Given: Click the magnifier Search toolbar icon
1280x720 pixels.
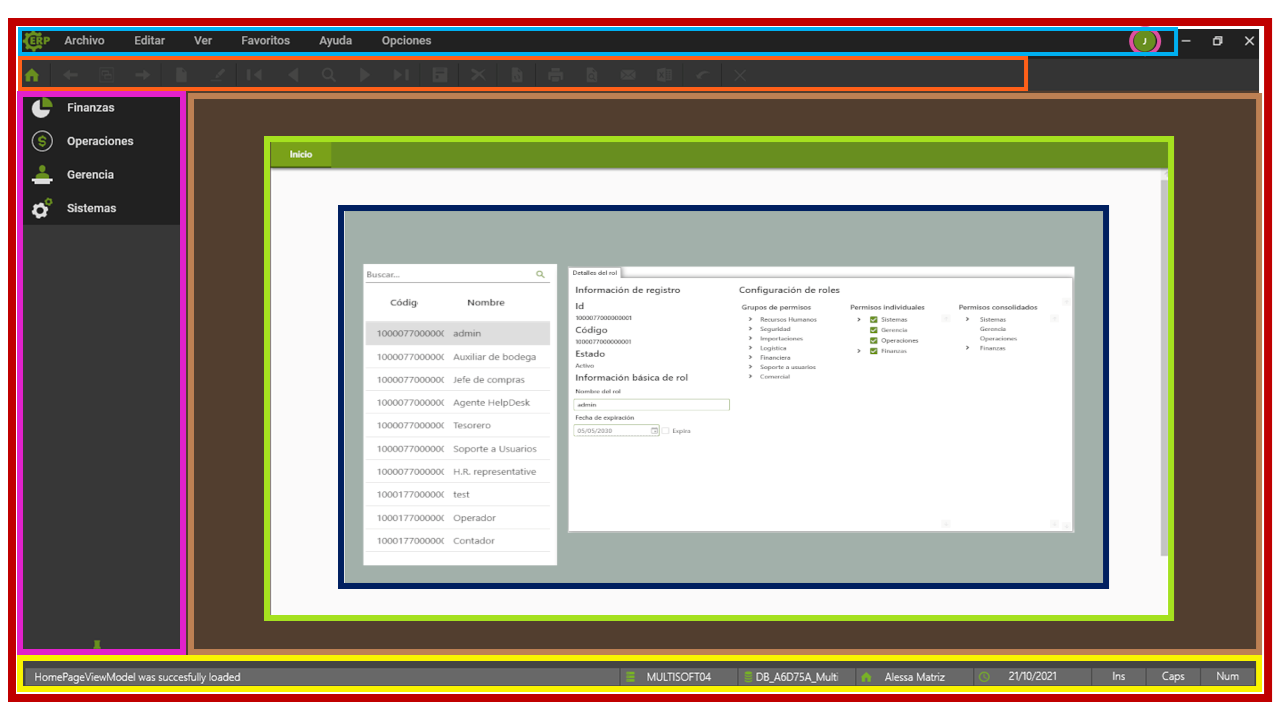Looking at the screenshot, I should [328, 75].
